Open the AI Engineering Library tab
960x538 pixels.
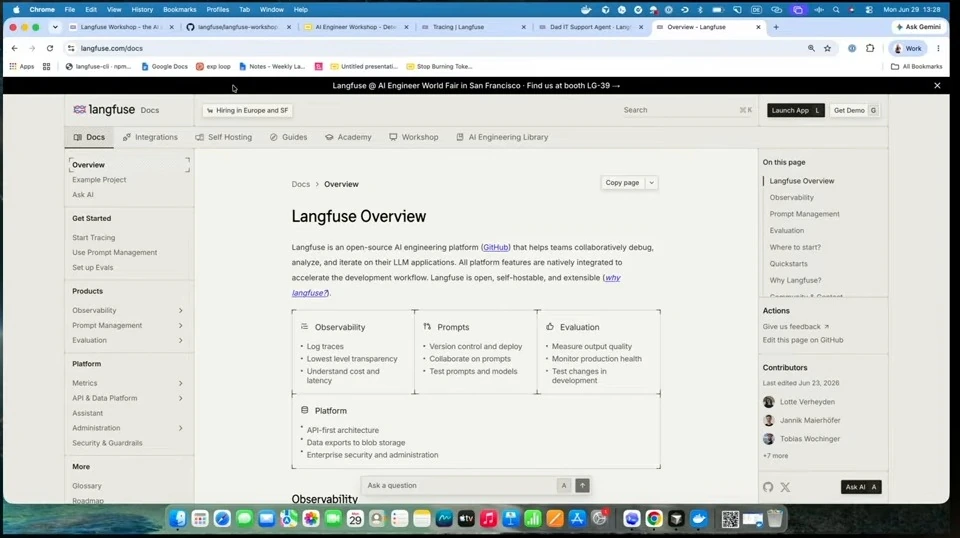tap(502, 137)
